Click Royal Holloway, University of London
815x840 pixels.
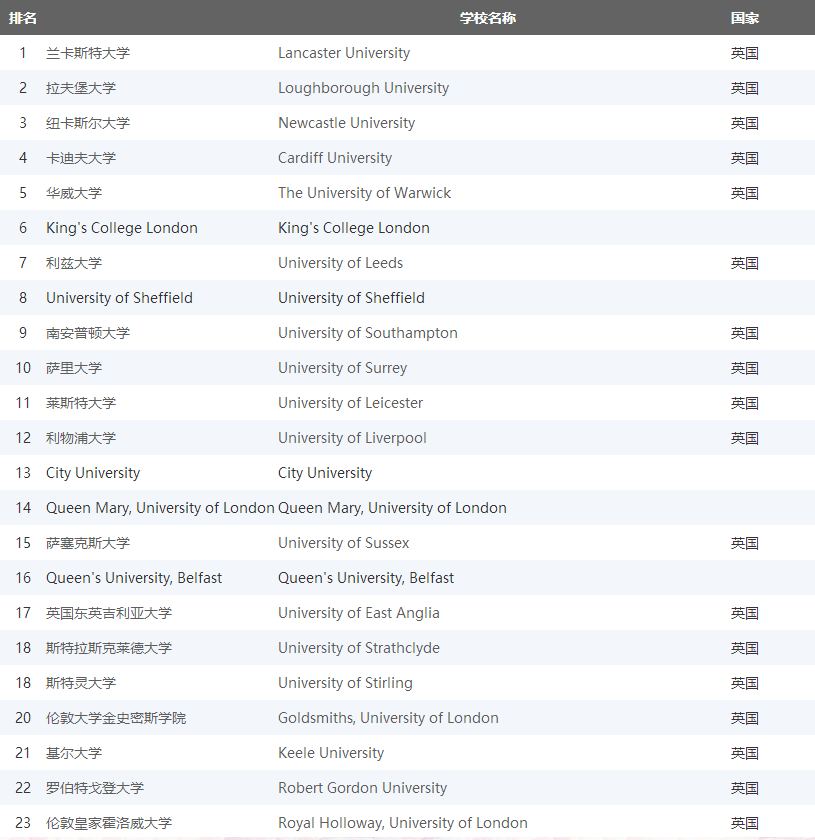402,823
